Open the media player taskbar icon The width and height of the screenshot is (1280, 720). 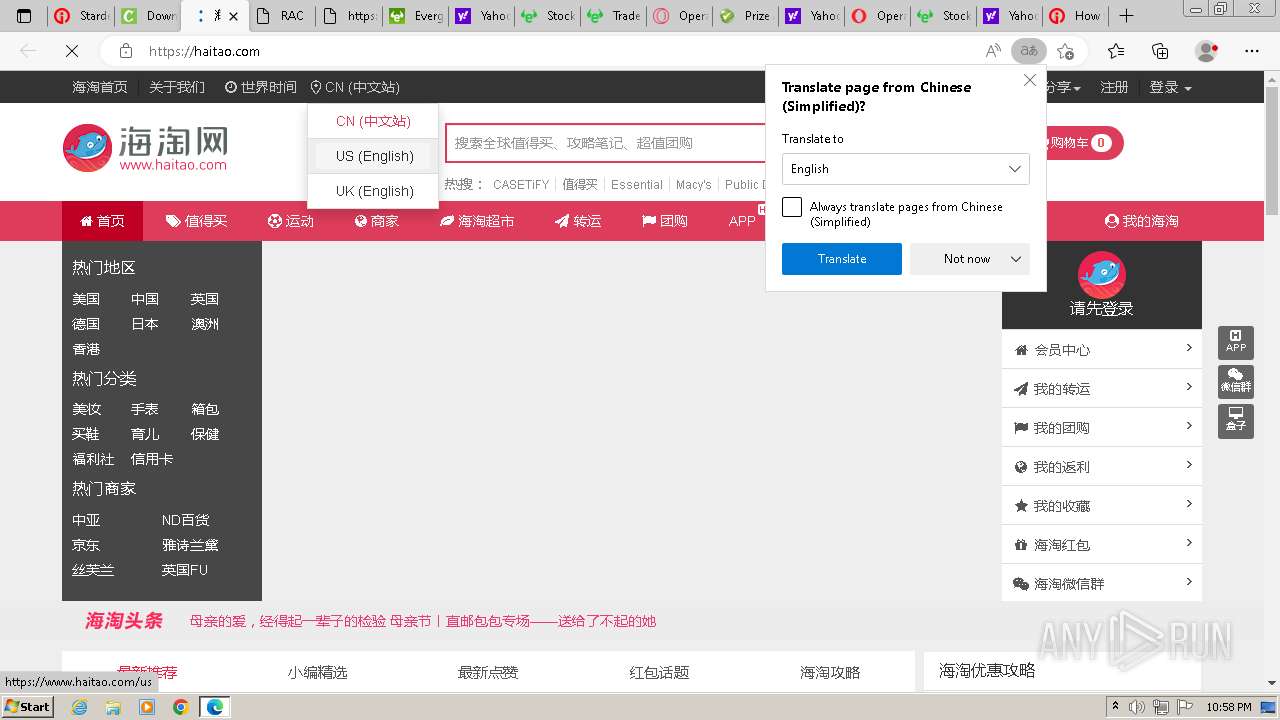(147, 707)
